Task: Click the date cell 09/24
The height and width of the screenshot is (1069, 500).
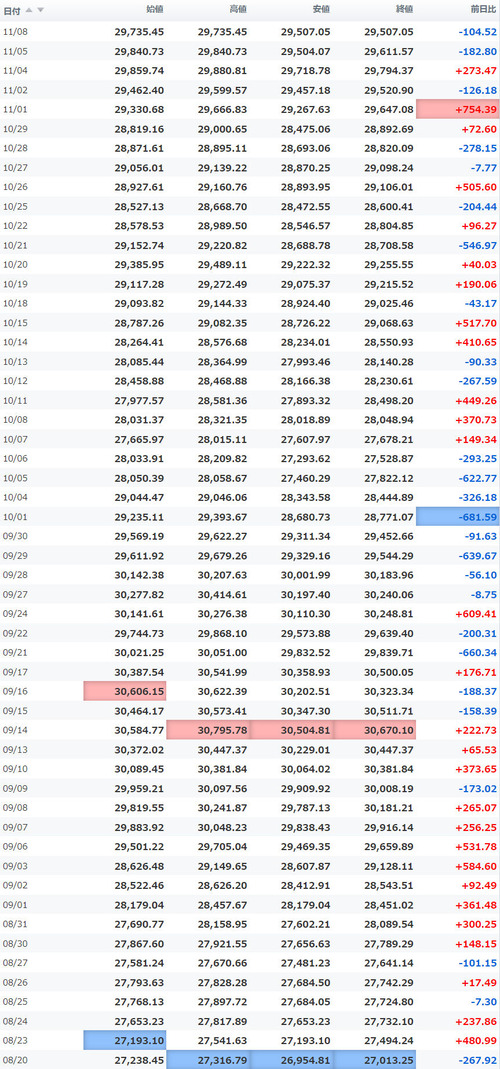Action: [15, 614]
